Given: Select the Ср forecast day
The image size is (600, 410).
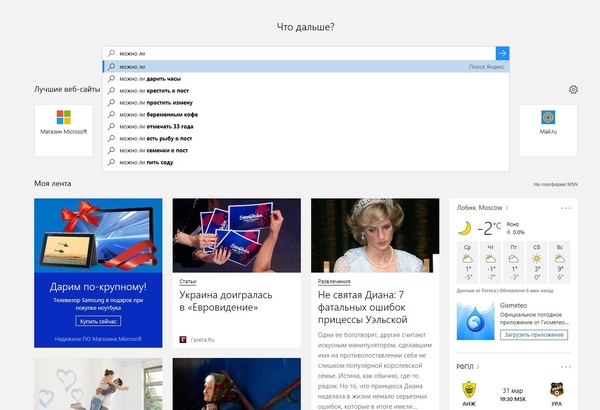Looking at the screenshot, I should (x=468, y=262).
